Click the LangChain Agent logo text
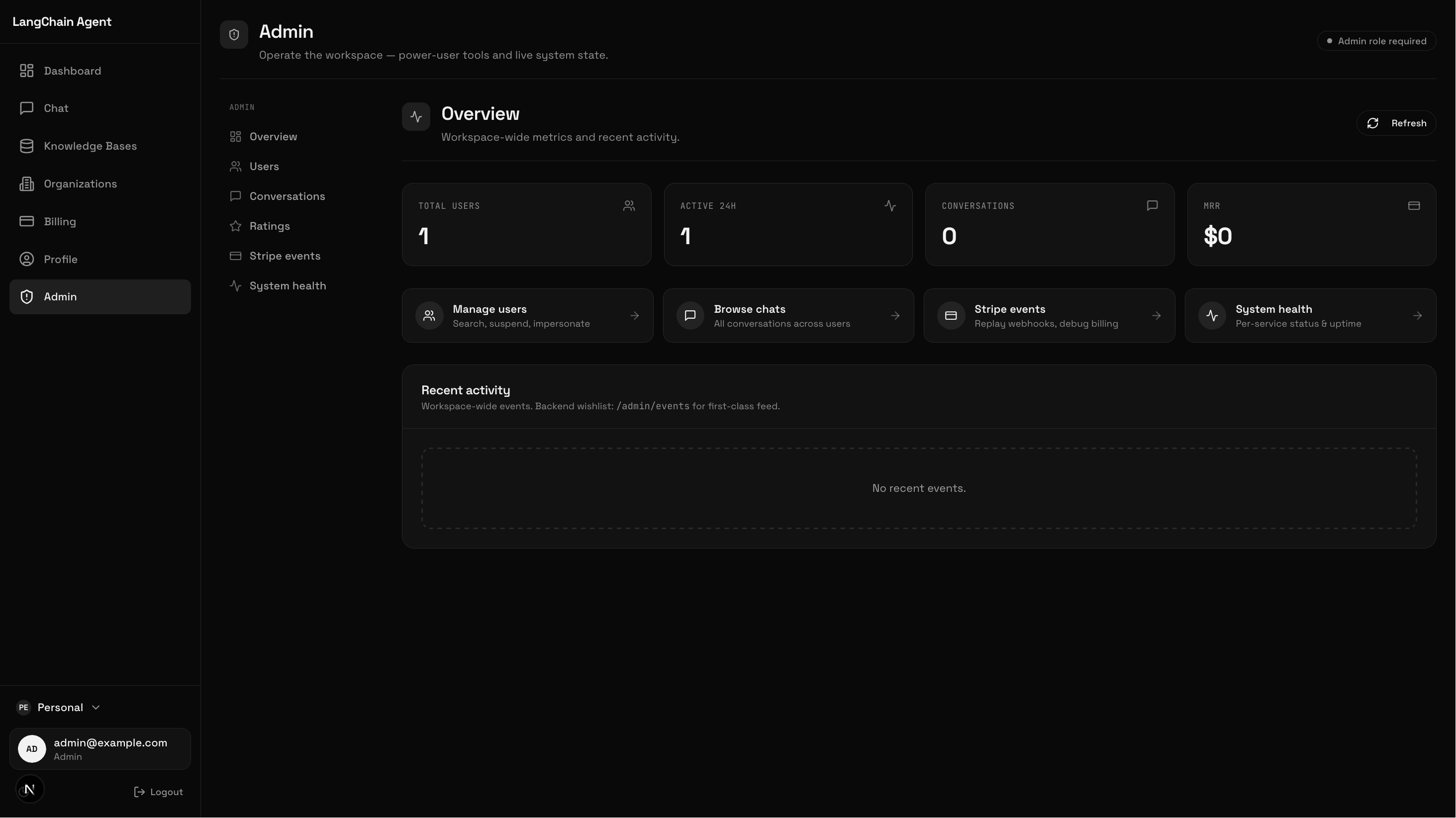The image size is (1456, 818). click(62, 22)
